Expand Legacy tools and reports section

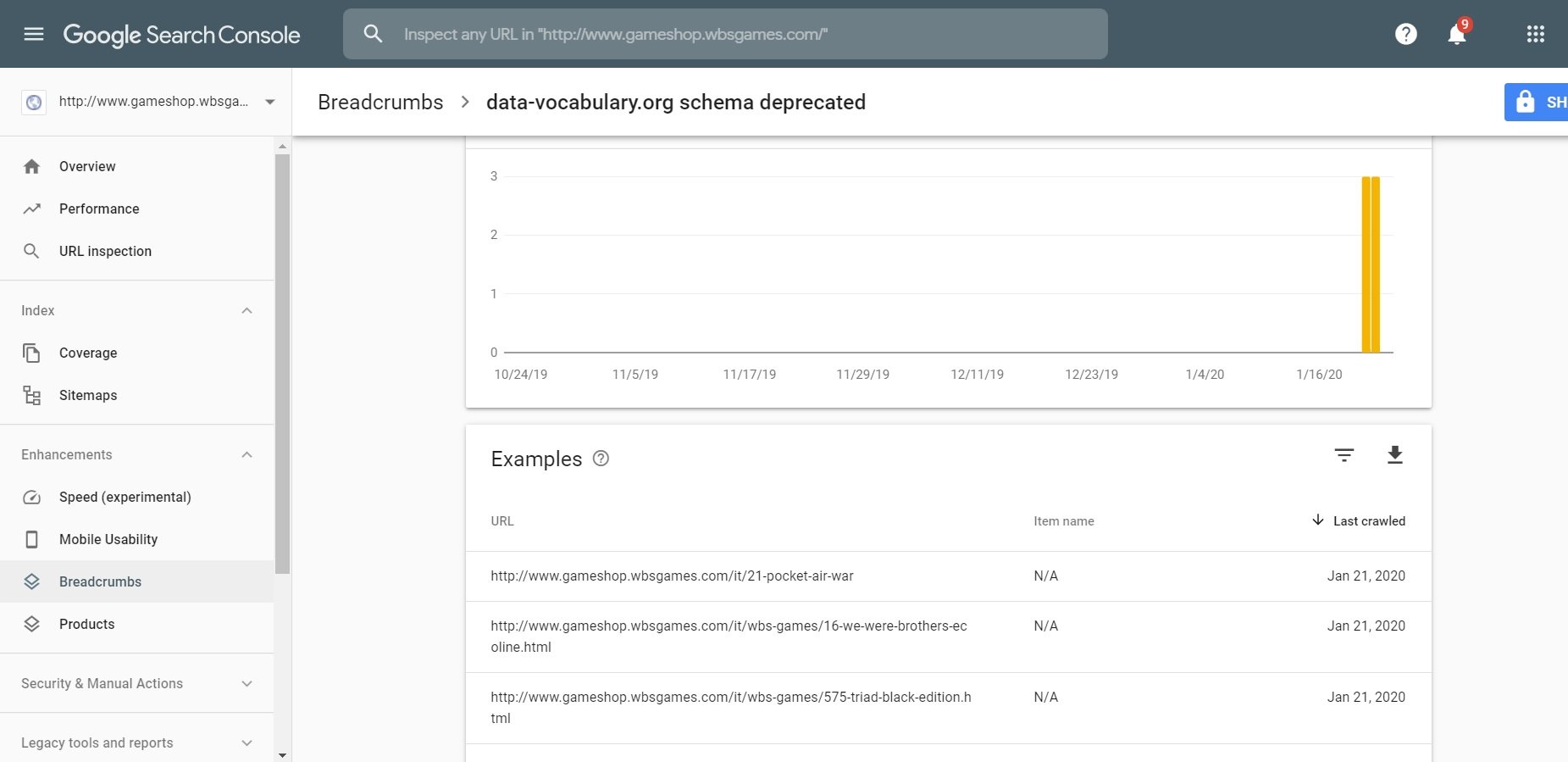point(247,743)
